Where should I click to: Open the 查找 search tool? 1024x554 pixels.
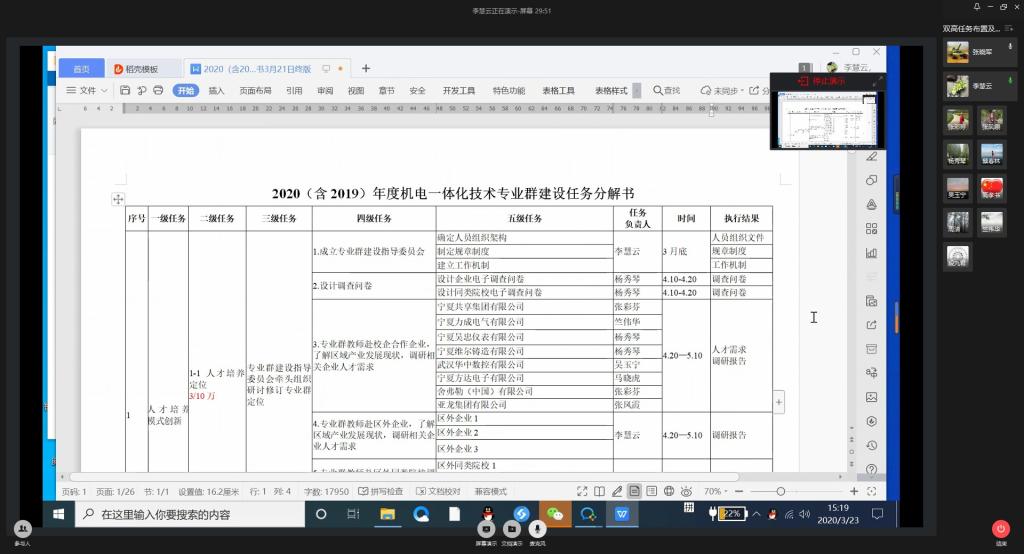pos(666,91)
